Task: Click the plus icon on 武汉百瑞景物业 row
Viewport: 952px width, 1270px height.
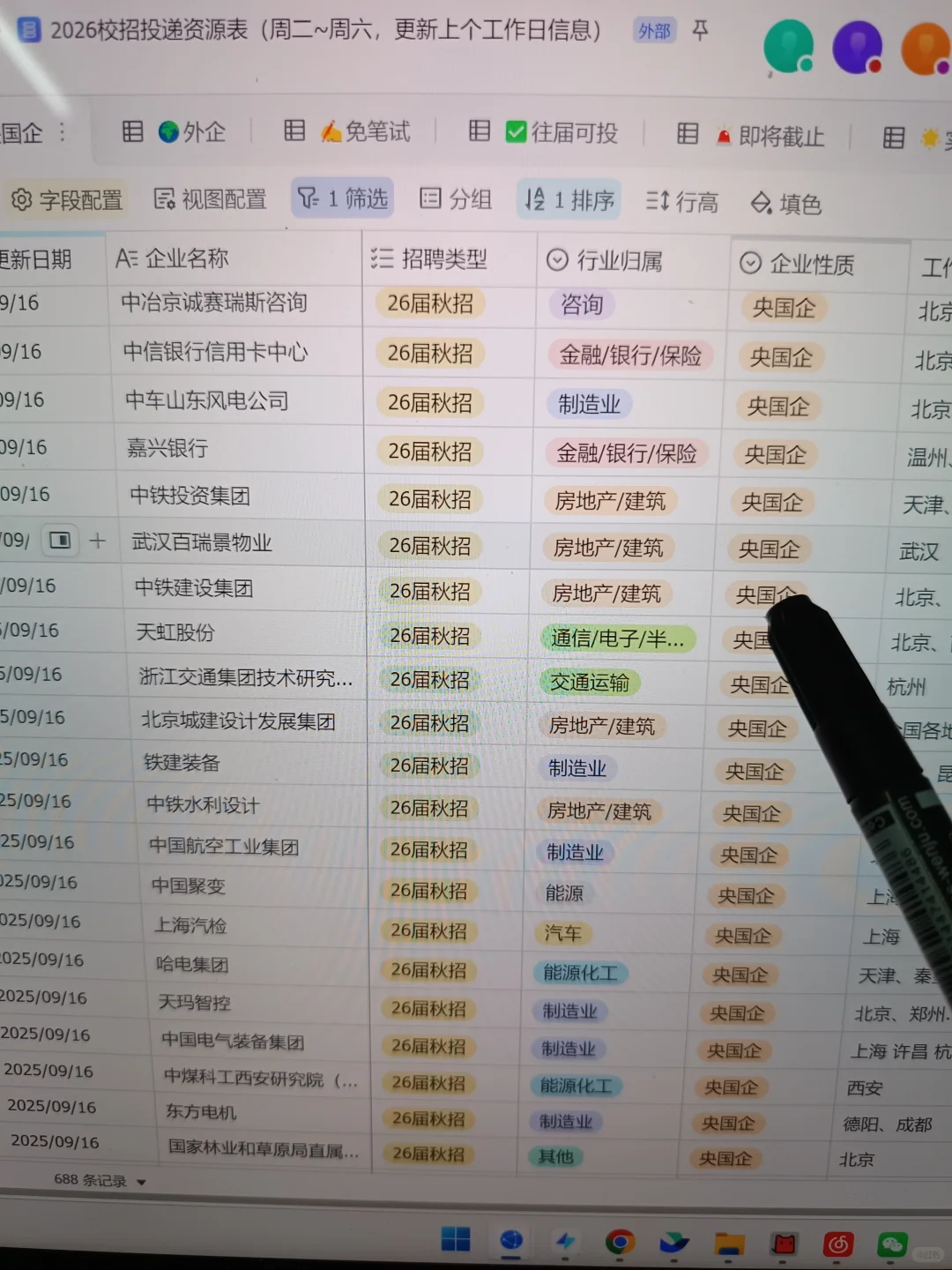Action: 98,541
